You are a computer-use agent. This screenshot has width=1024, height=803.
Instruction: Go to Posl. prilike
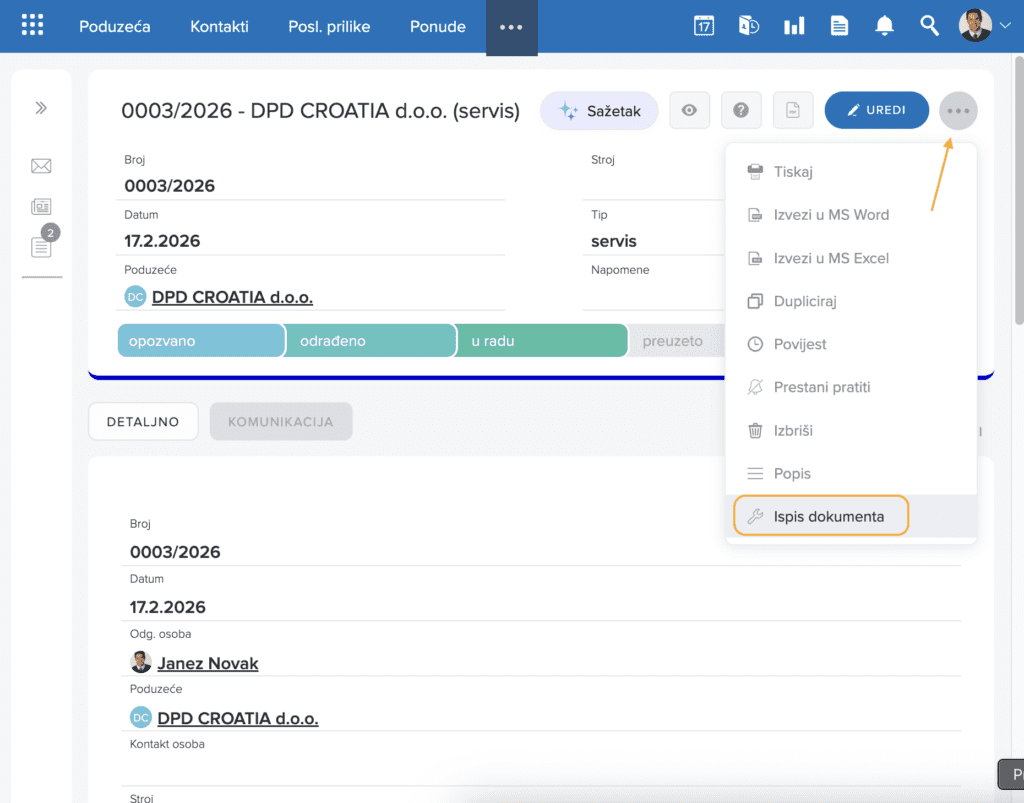(329, 27)
